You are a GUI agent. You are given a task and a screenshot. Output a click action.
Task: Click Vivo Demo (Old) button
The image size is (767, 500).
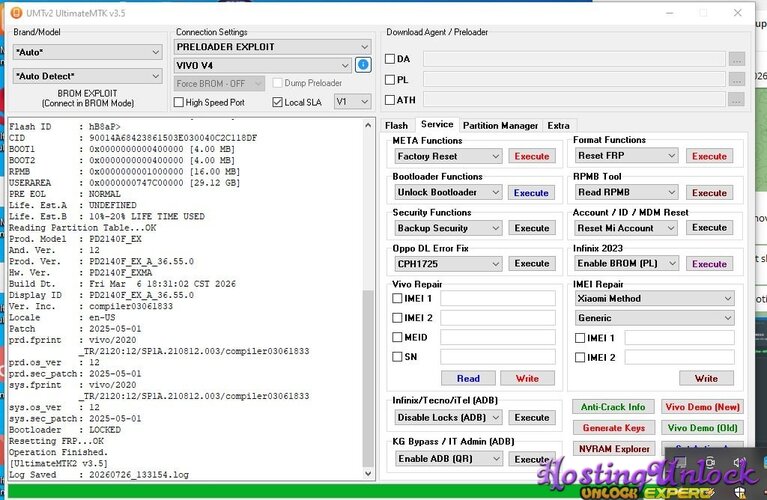pos(702,428)
